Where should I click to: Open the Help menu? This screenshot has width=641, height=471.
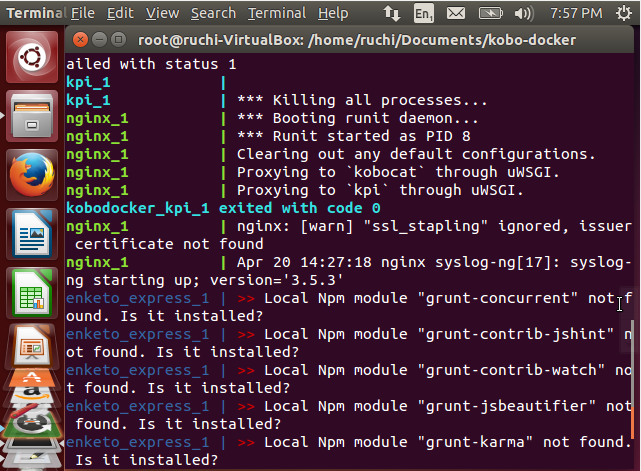333,13
